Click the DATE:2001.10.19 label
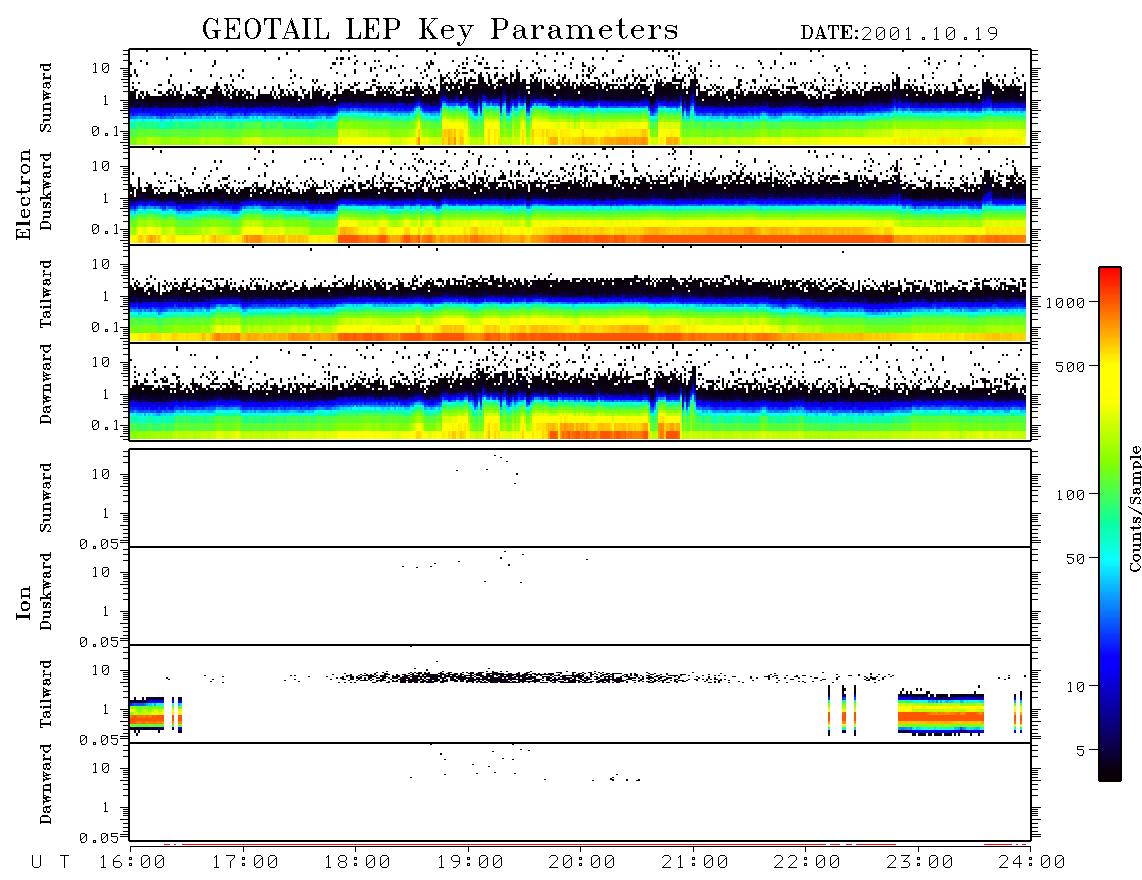The width and height of the screenshot is (1142, 880). tap(899, 34)
